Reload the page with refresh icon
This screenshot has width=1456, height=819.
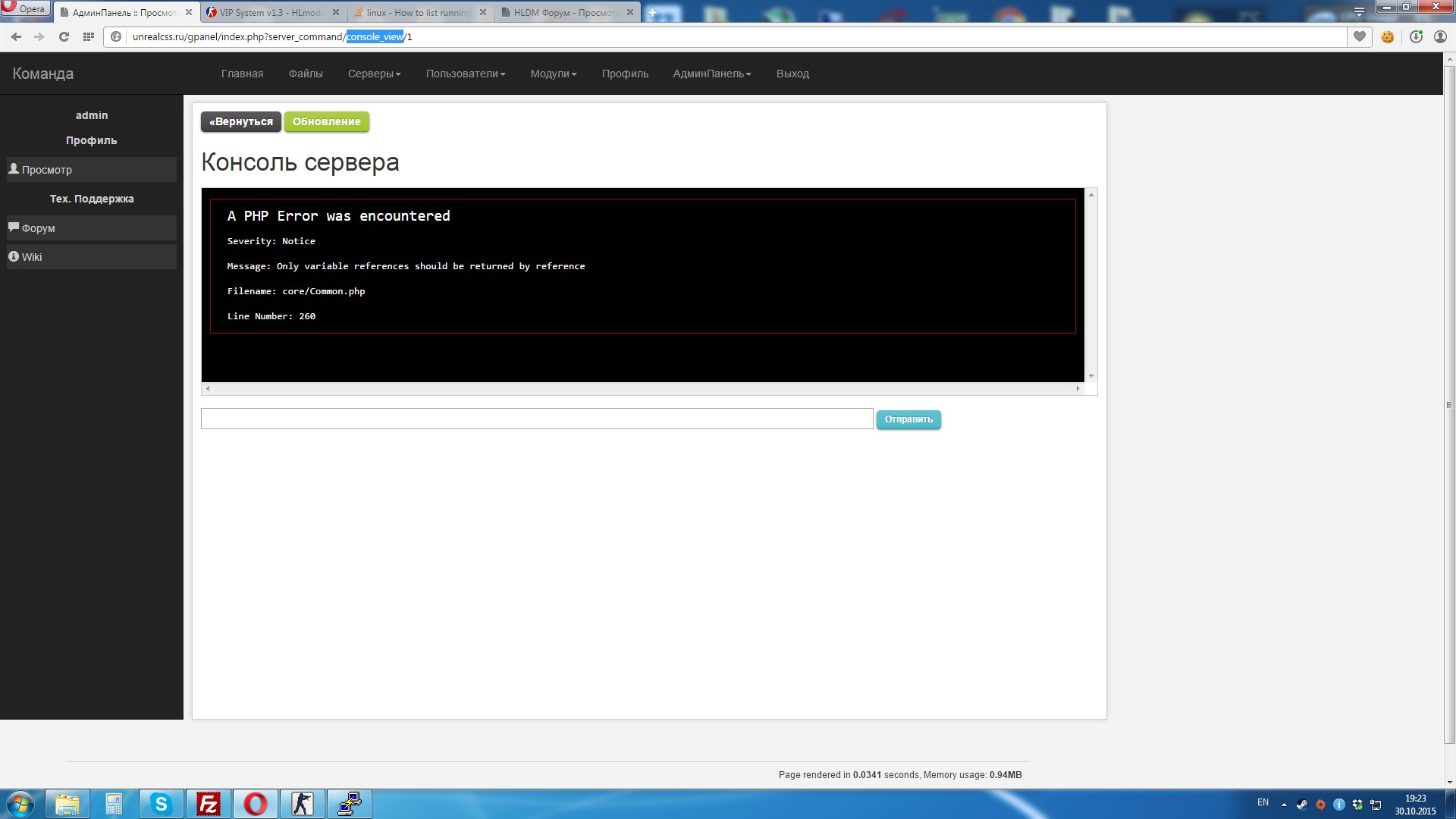[x=64, y=36]
